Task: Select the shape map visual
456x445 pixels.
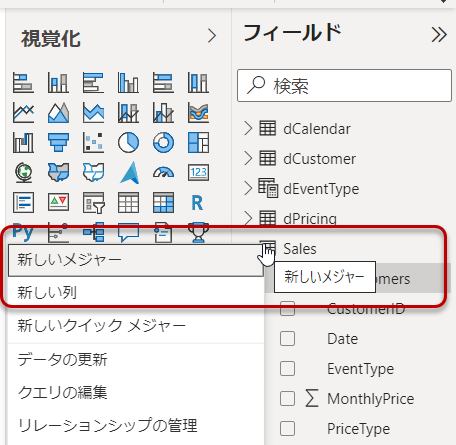Action: pos(93,173)
